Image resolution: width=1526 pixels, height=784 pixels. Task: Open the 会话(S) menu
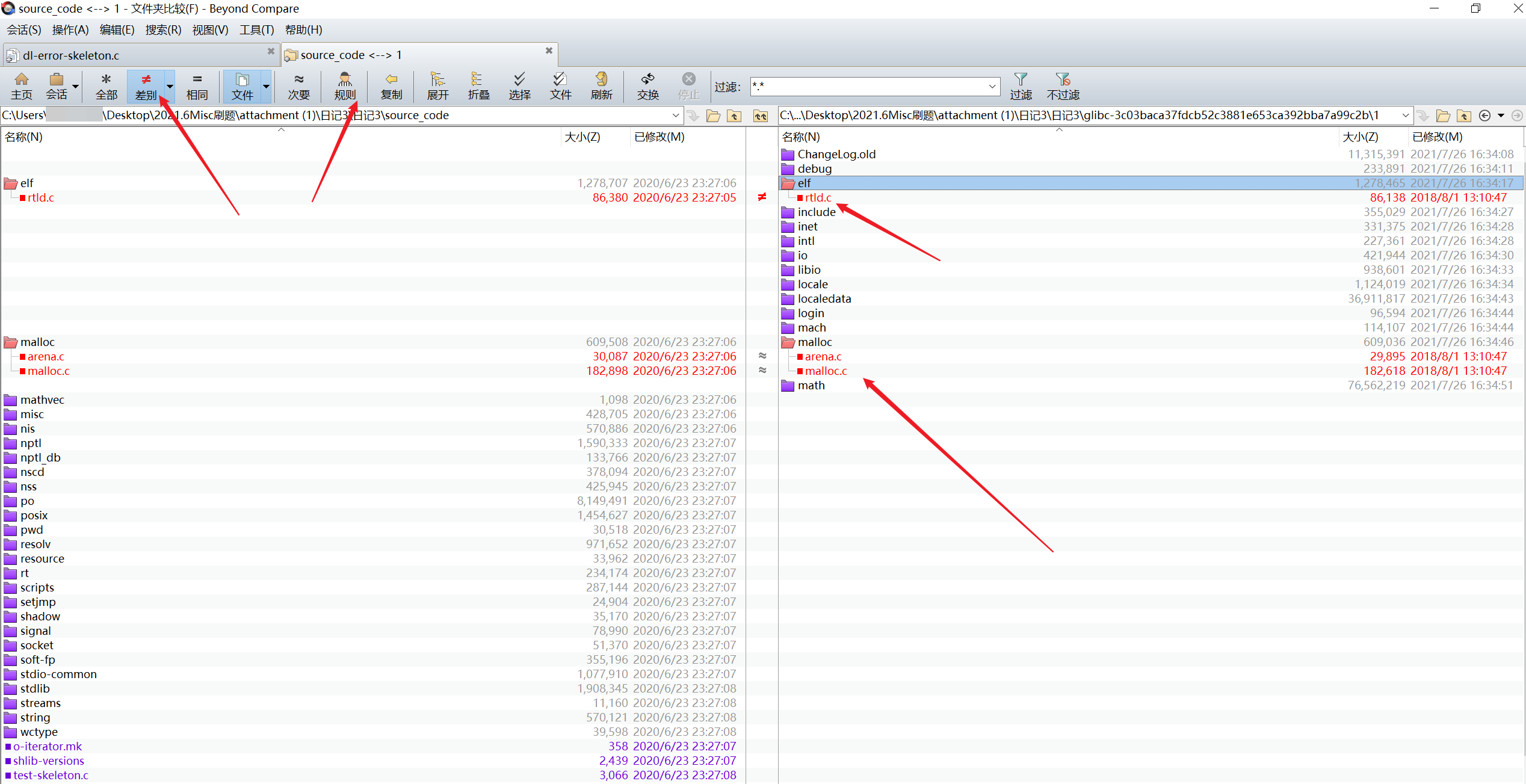24,30
